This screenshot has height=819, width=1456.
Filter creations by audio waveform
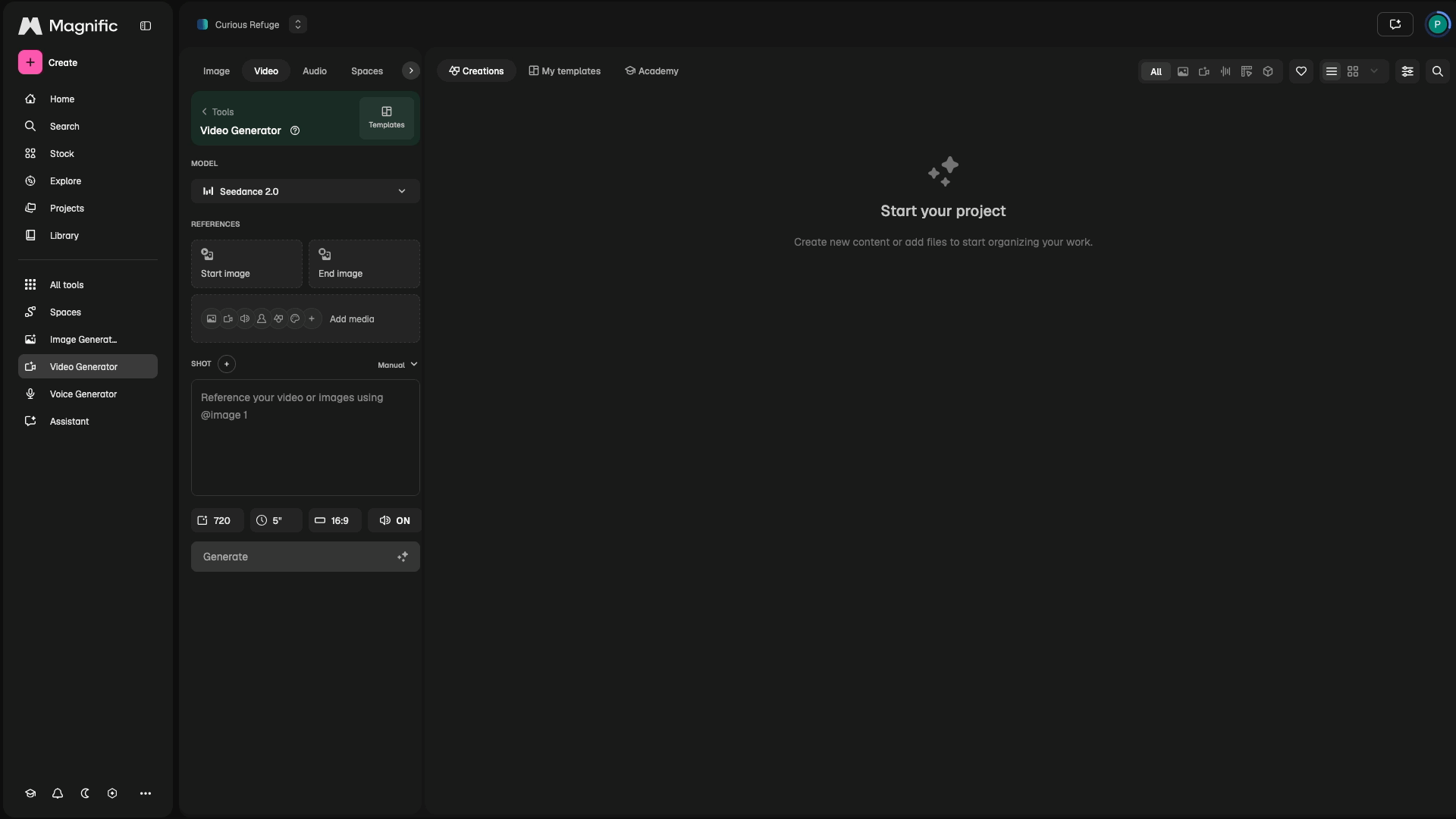(x=1225, y=71)
